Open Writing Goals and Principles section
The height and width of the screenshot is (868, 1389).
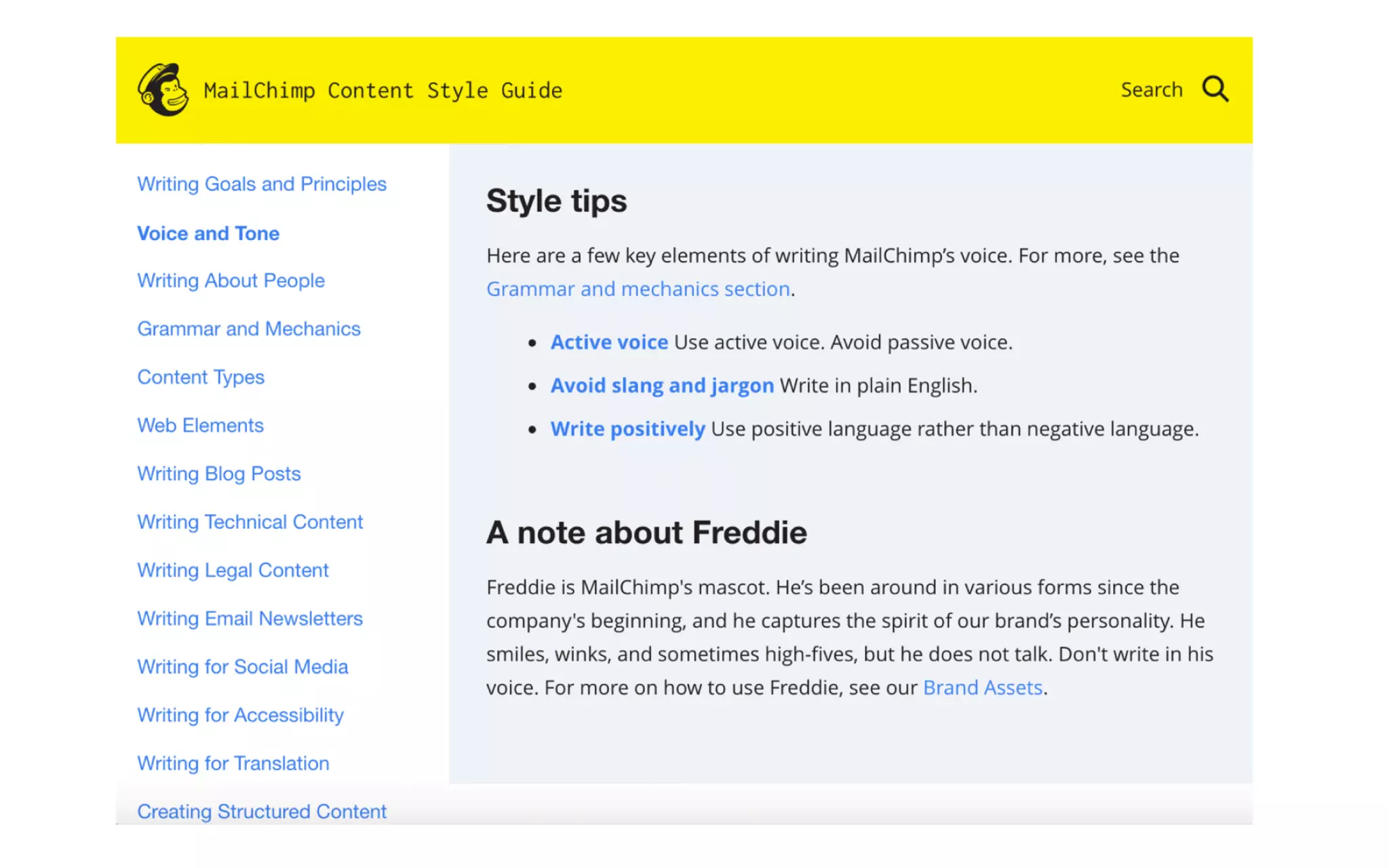[262, 184]
